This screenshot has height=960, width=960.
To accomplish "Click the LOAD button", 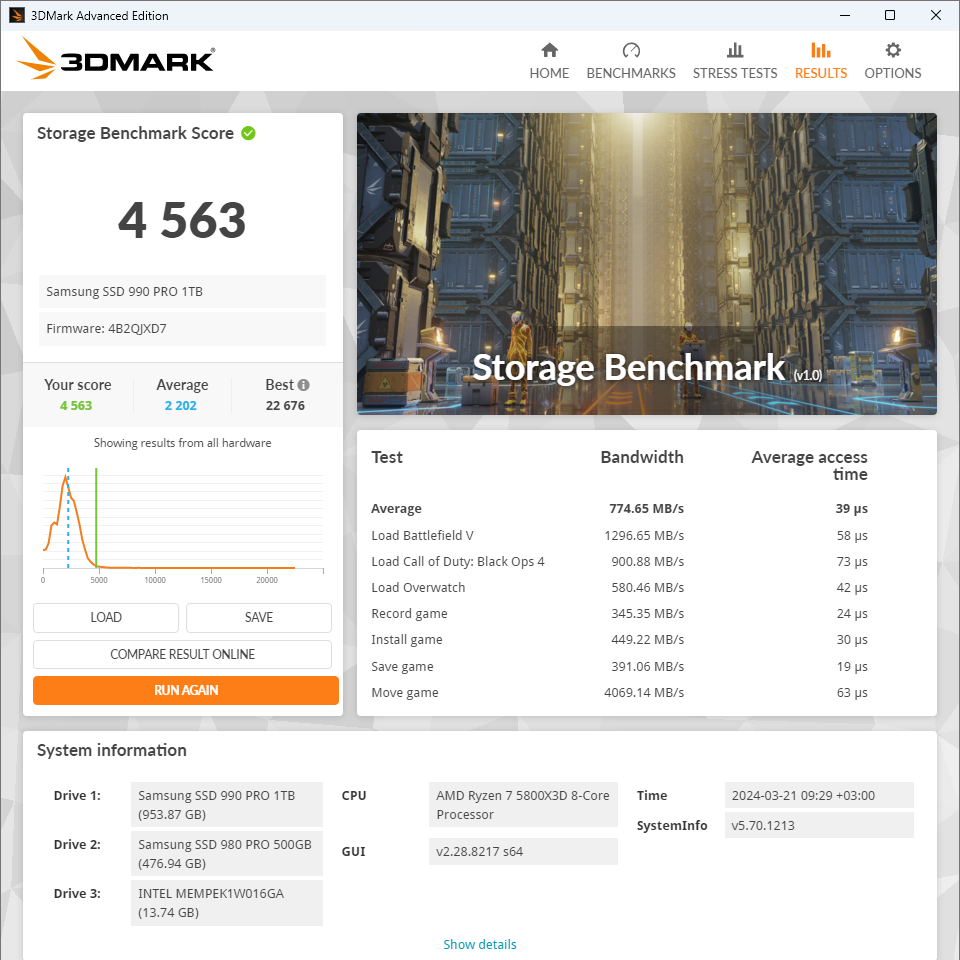I will 106,617.
